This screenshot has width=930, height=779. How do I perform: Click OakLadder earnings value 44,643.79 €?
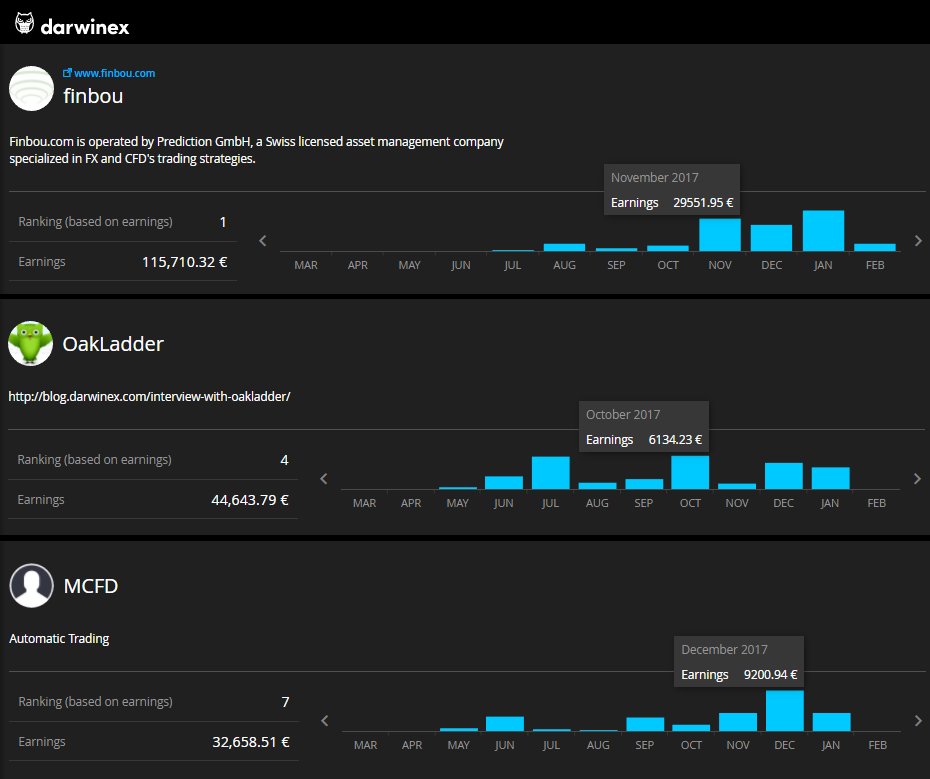pos(250,500)
